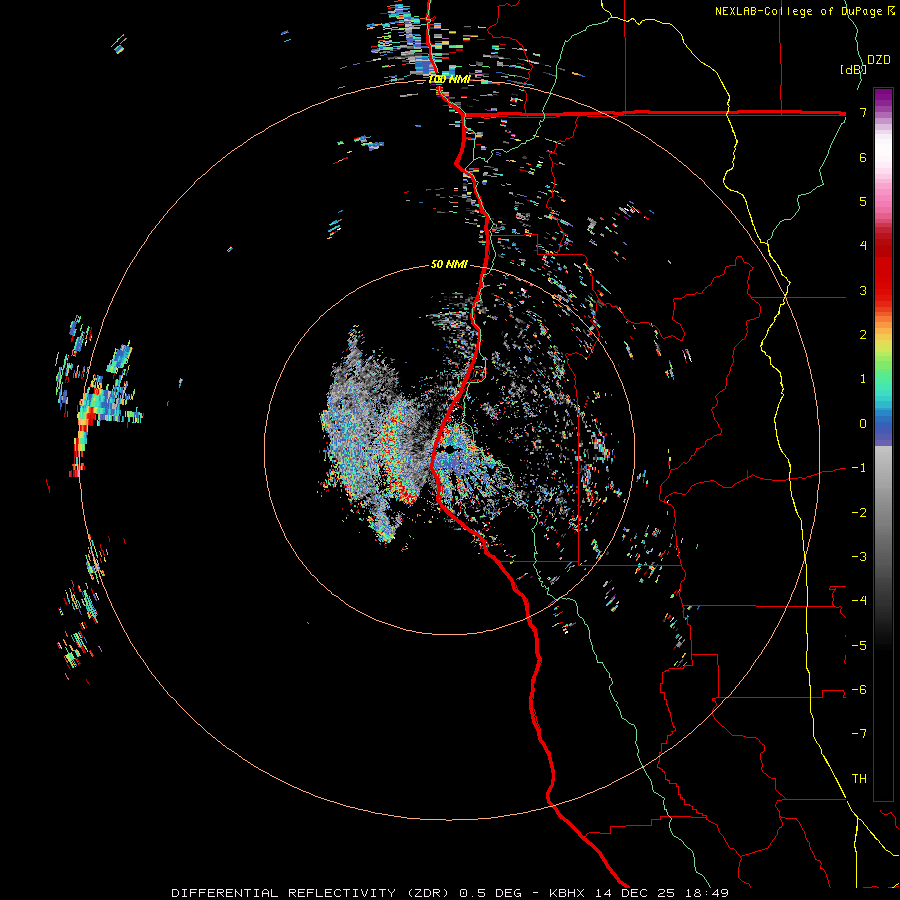This screenshot has width=900, height=900.
Task: Pick the purple top of the color bar
Action: point(883,98)
